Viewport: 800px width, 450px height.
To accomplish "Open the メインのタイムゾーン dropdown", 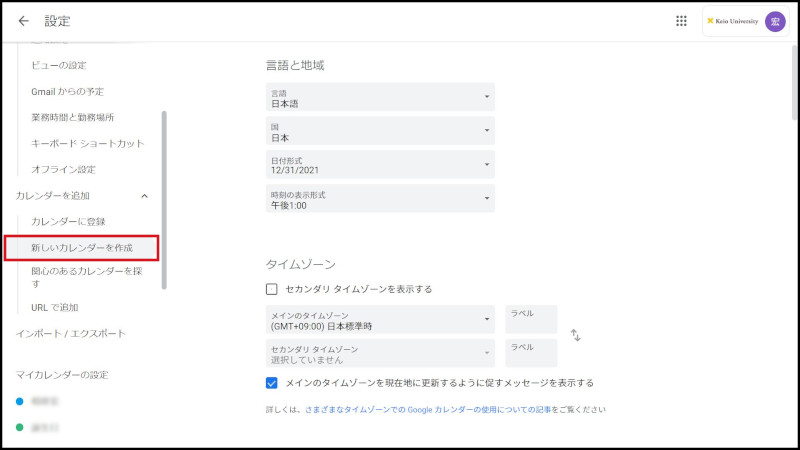I will 380,320.
